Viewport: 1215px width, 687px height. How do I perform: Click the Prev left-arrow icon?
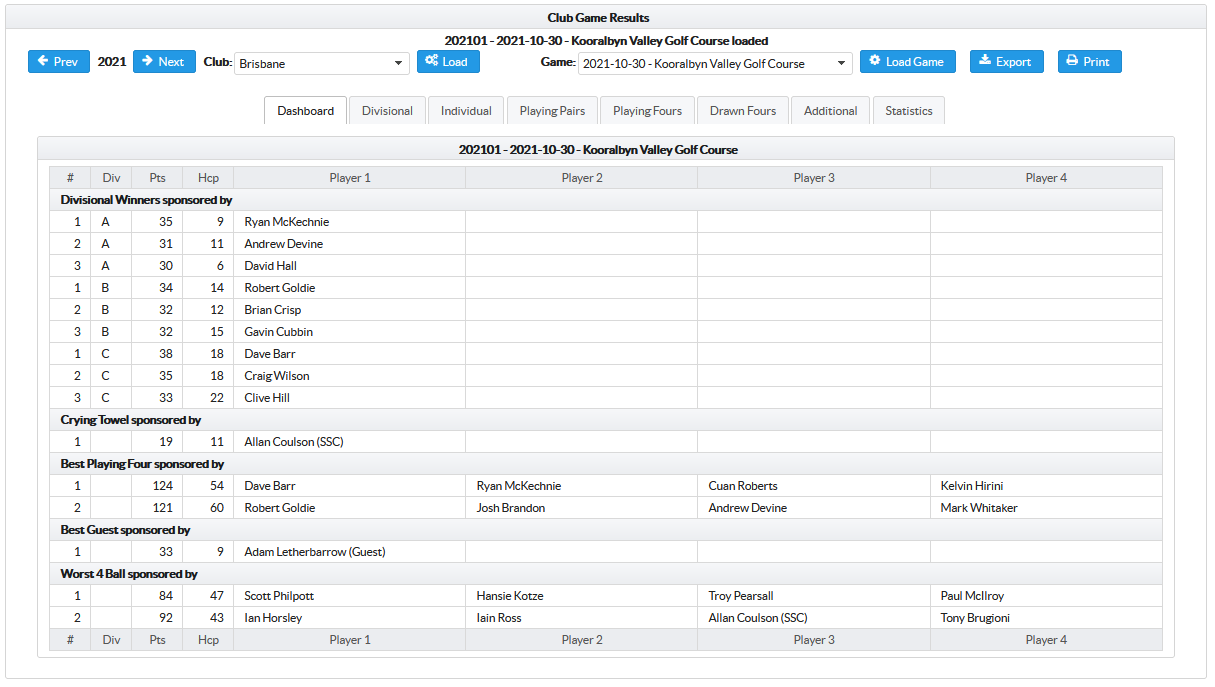pos(43,61)
